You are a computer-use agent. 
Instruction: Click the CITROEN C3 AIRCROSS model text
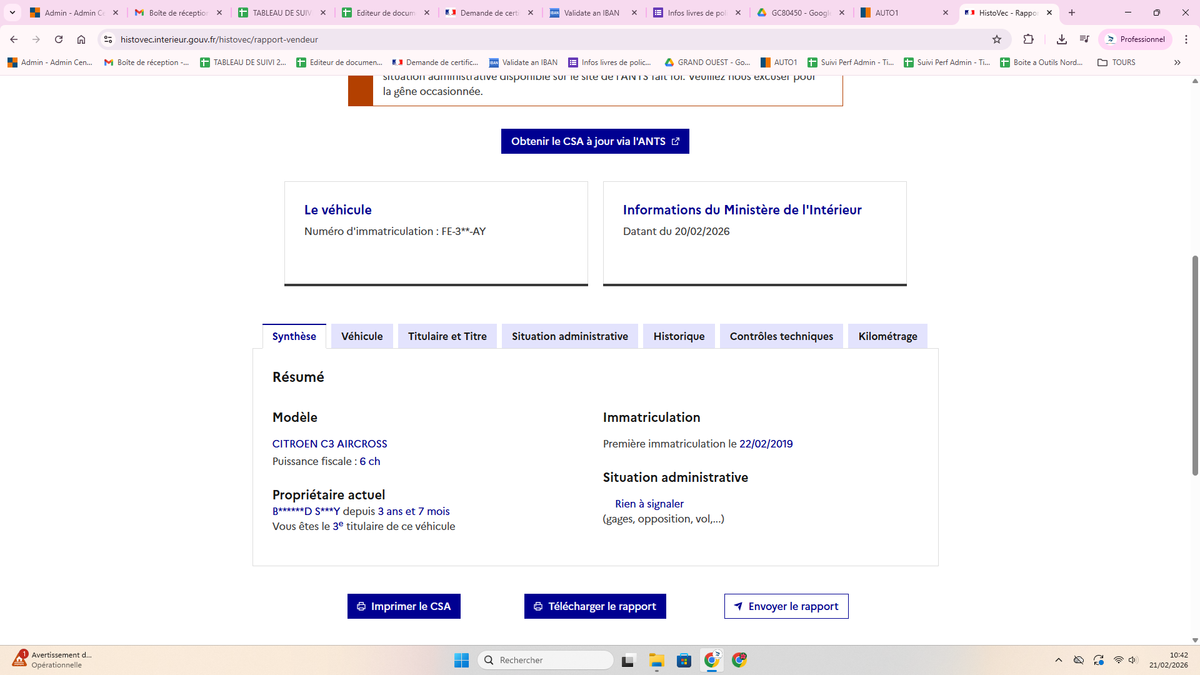point(330,444)
